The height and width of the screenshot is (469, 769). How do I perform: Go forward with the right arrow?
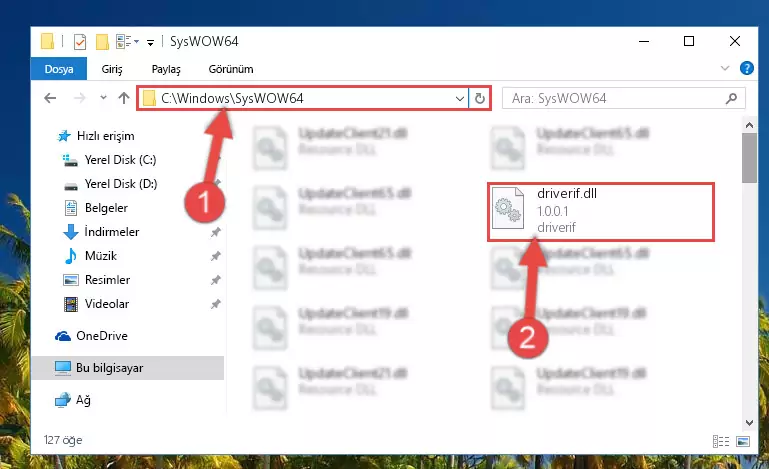click(79, 98)
